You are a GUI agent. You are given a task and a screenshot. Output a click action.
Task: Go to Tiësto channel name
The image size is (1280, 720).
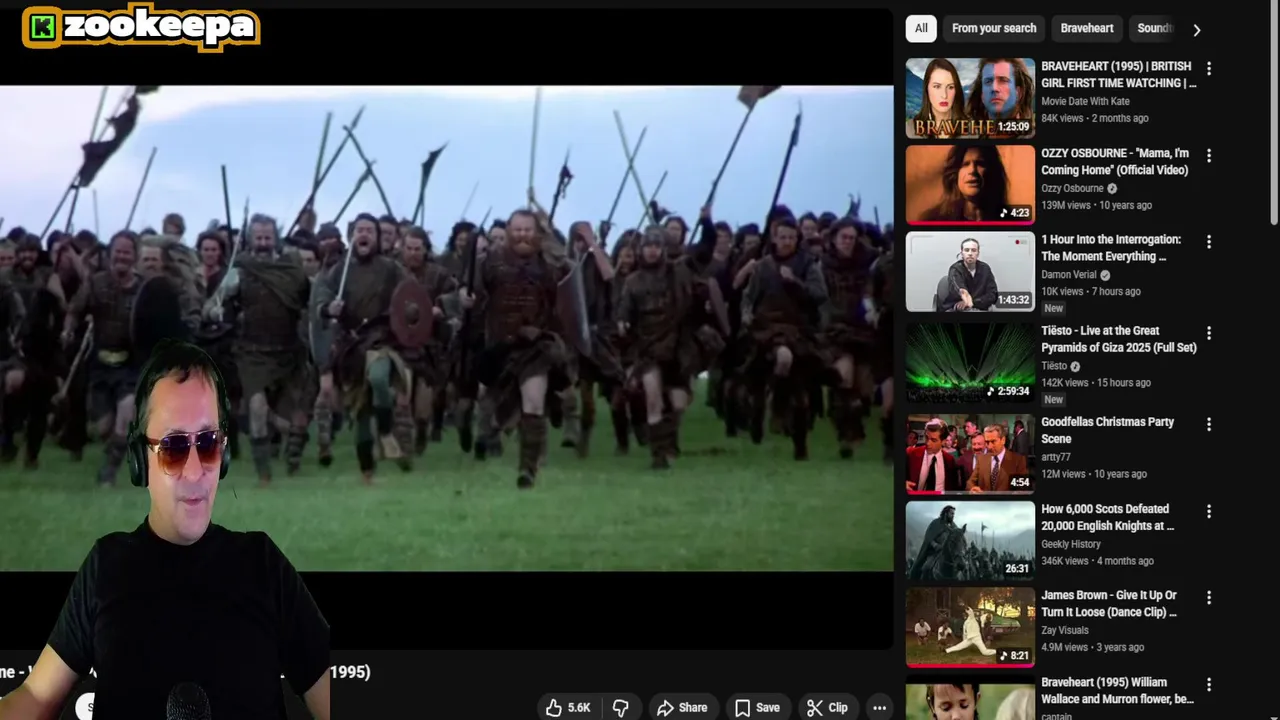[1054, 366]
